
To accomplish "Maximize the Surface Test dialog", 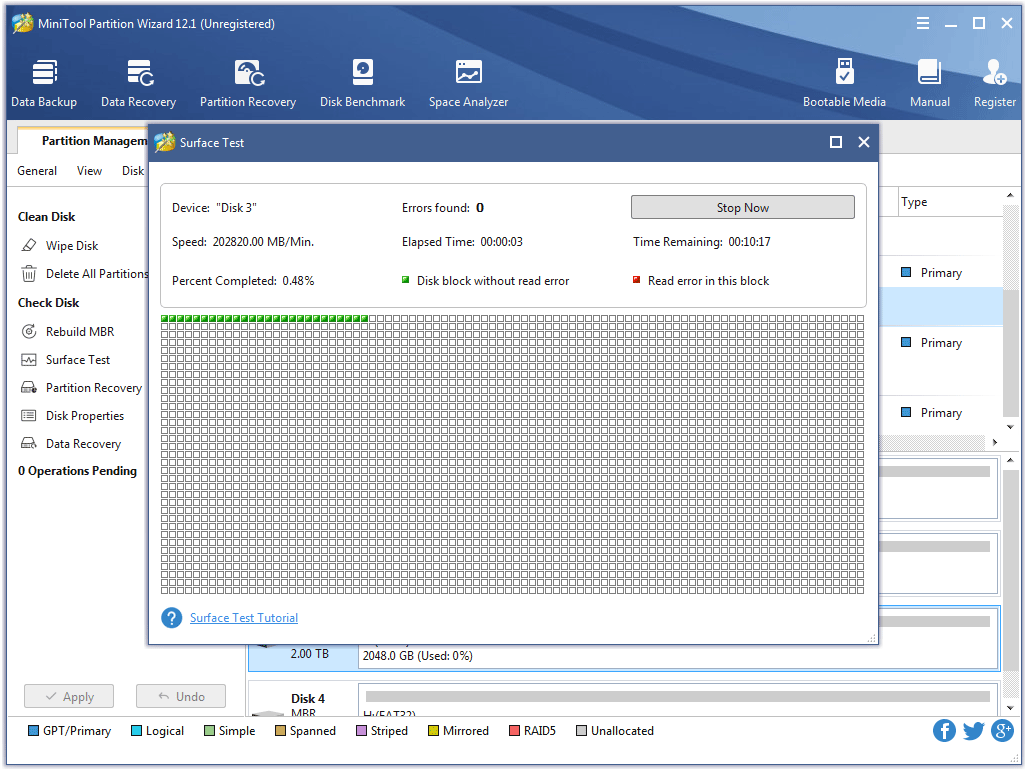I will click(x=835, y=142).
